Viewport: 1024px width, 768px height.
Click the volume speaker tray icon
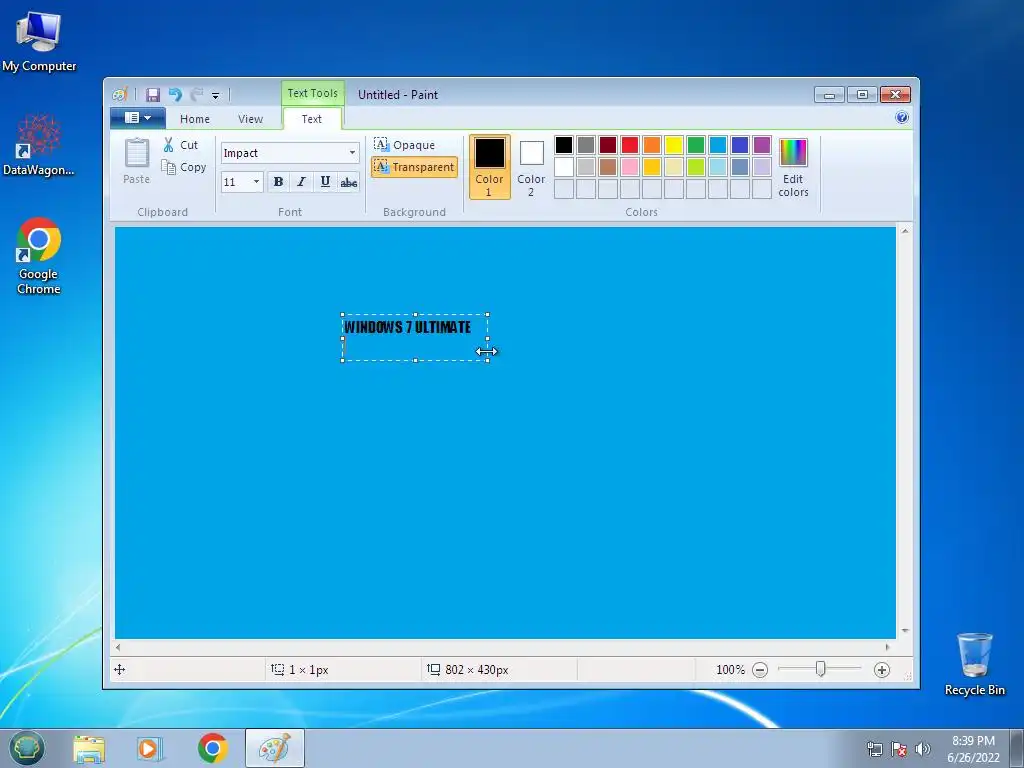923,749
